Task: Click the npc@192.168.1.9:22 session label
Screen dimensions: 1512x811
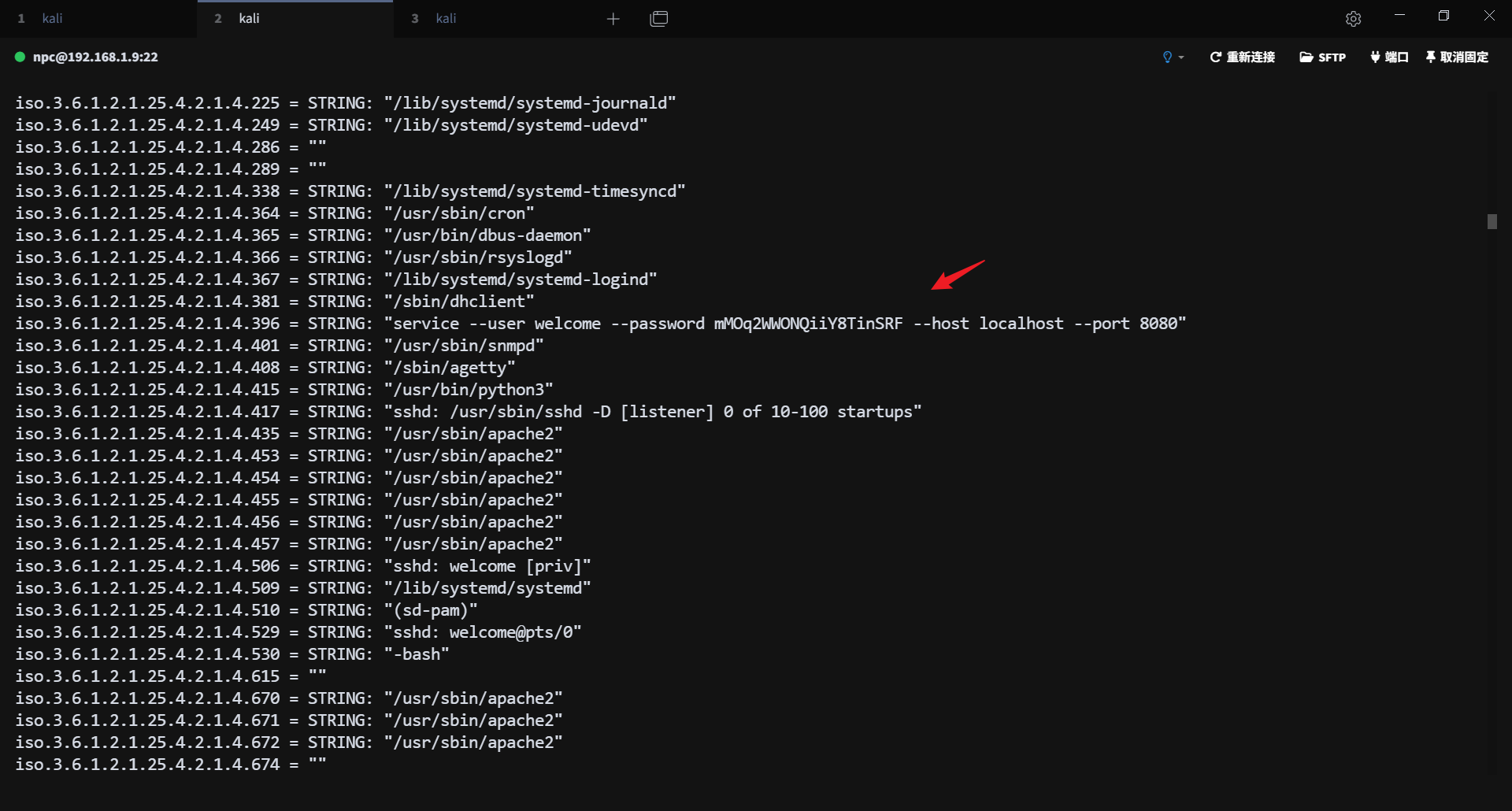Action: coord(95,57)
